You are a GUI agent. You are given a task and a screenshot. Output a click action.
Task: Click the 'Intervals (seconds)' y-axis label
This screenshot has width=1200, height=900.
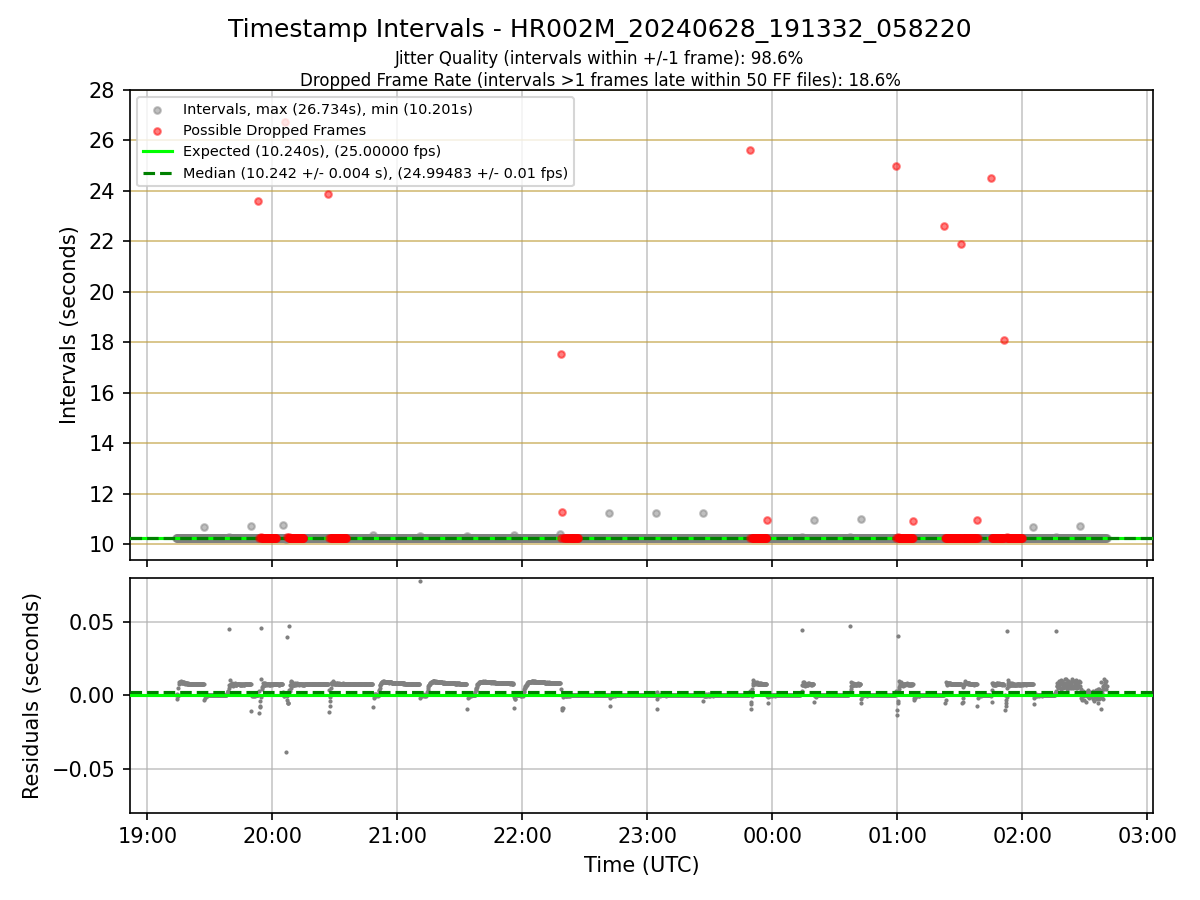[68, 325]
